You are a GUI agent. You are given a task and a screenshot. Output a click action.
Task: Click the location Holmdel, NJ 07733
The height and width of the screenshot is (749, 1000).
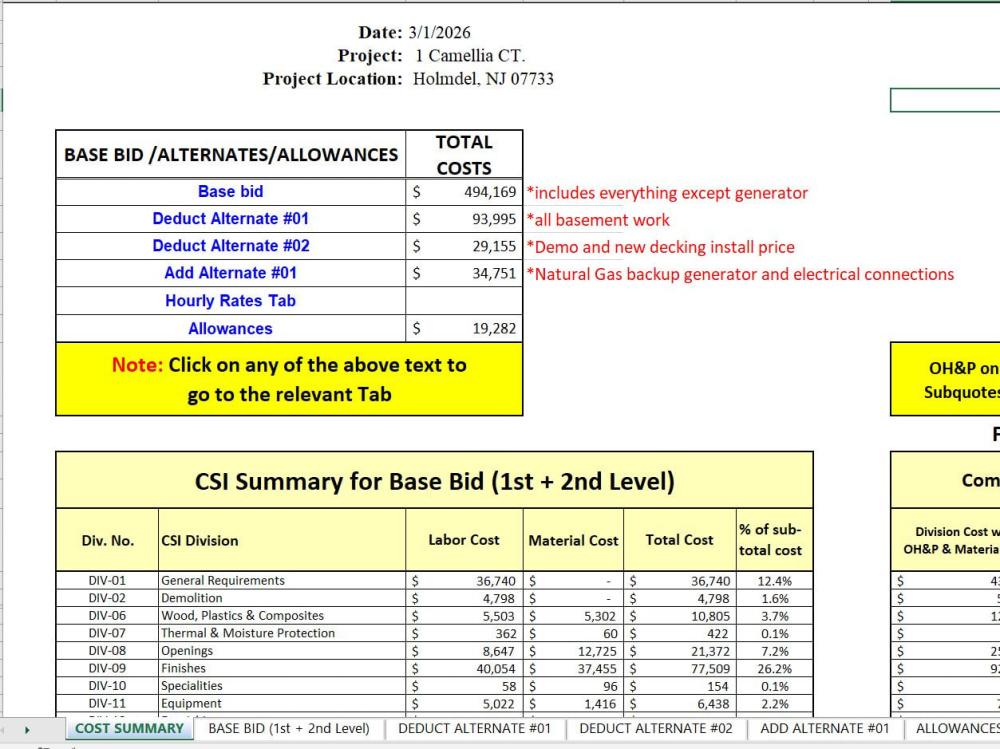click(x=483, y=79)
